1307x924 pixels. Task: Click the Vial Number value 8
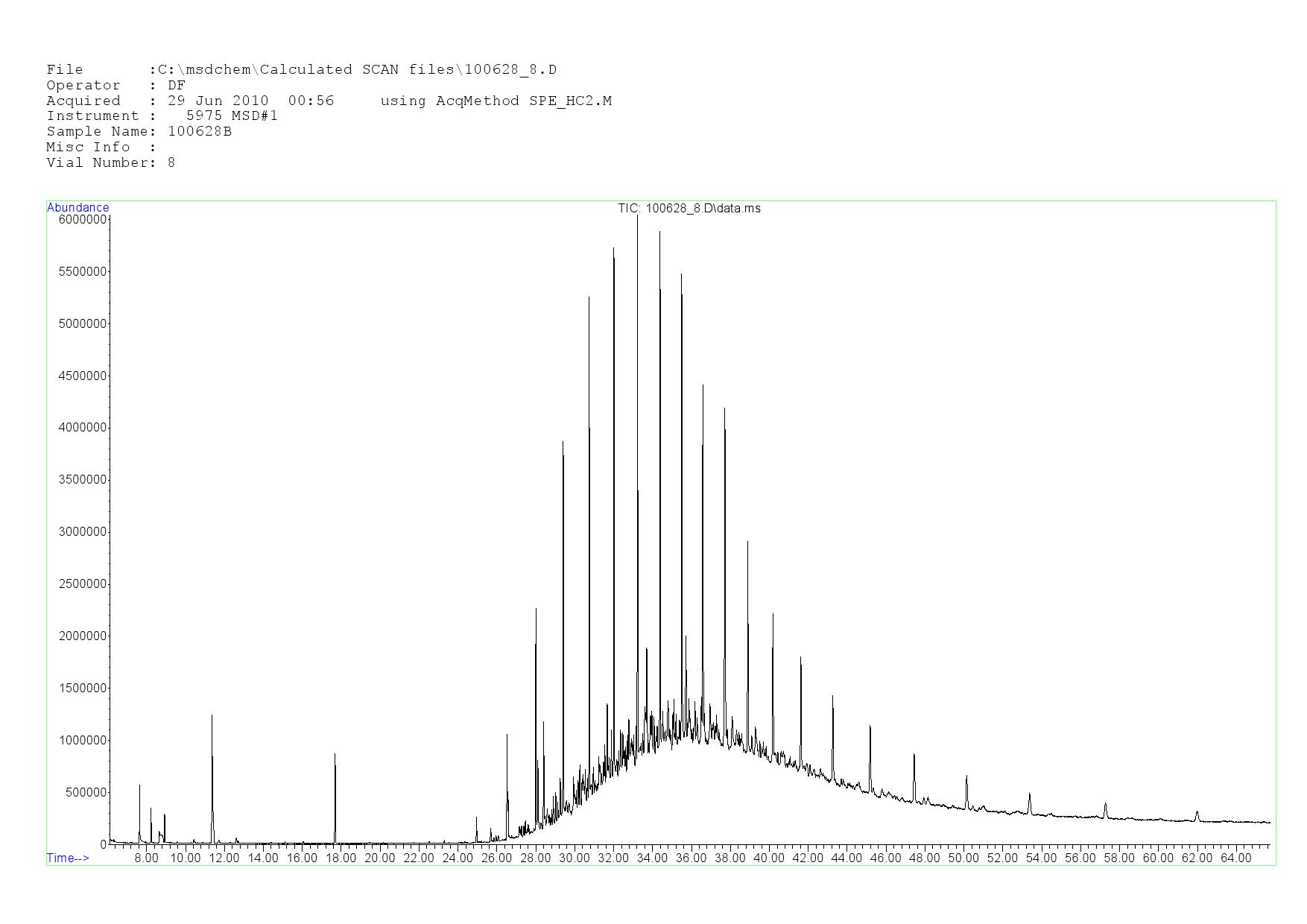pyautogui.click(x=171, y=162)
